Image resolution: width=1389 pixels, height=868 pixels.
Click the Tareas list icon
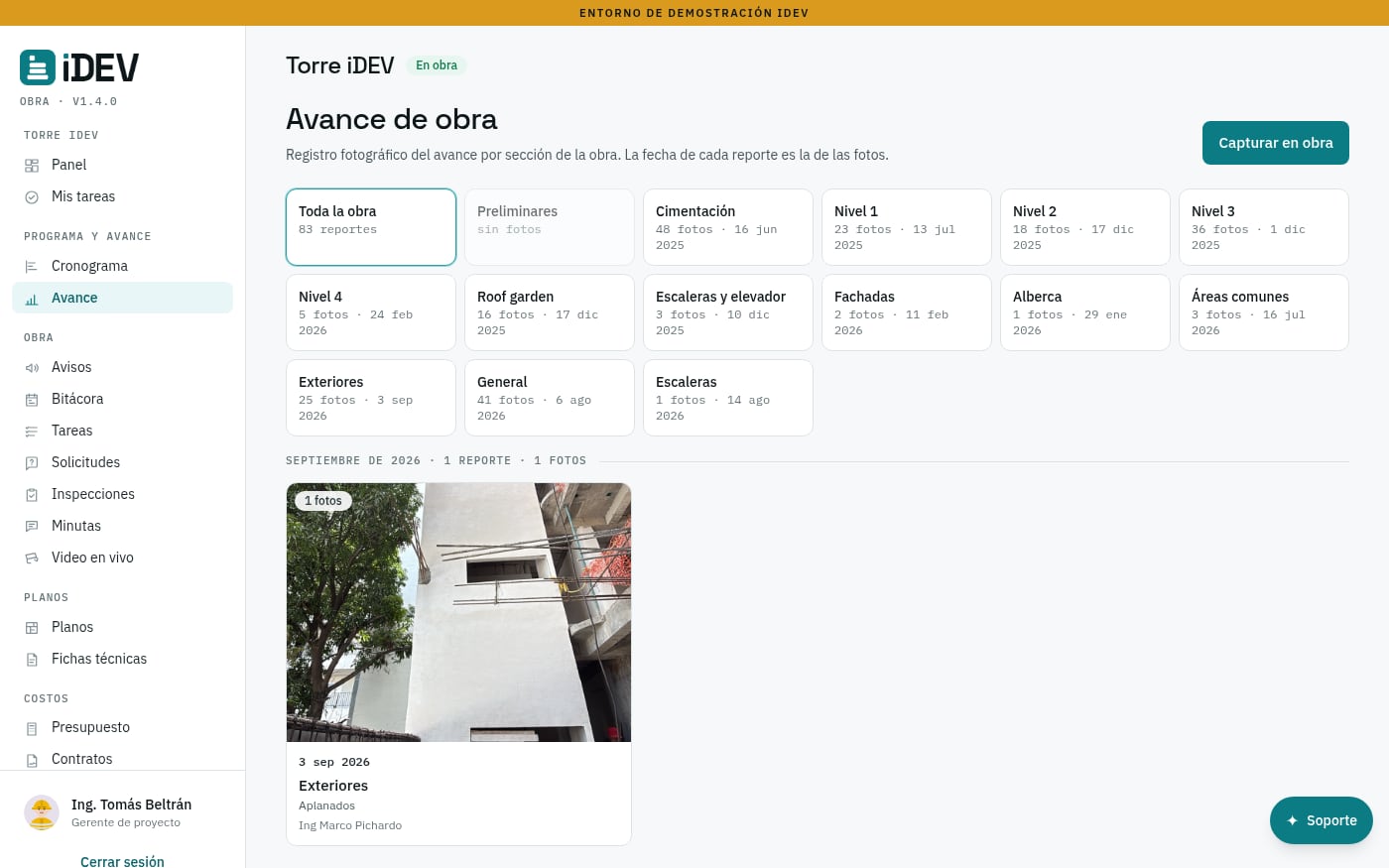[32, 432]
